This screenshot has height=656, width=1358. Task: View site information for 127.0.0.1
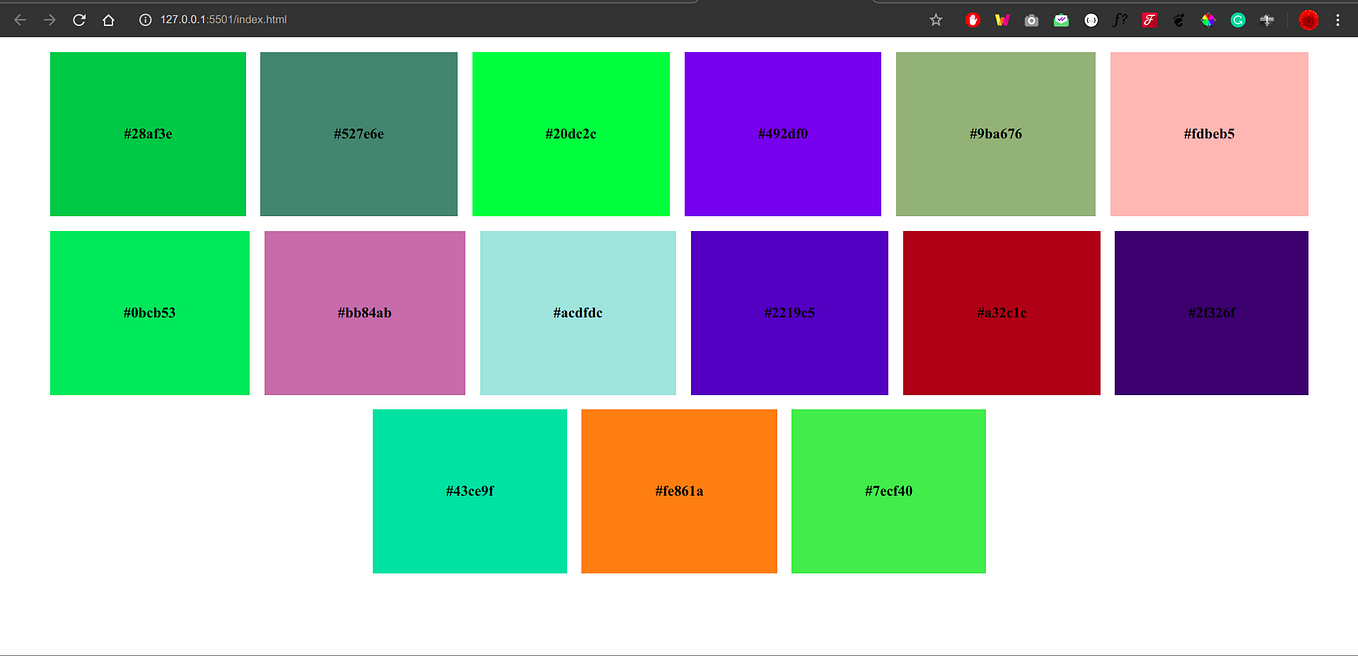(145, 19)
